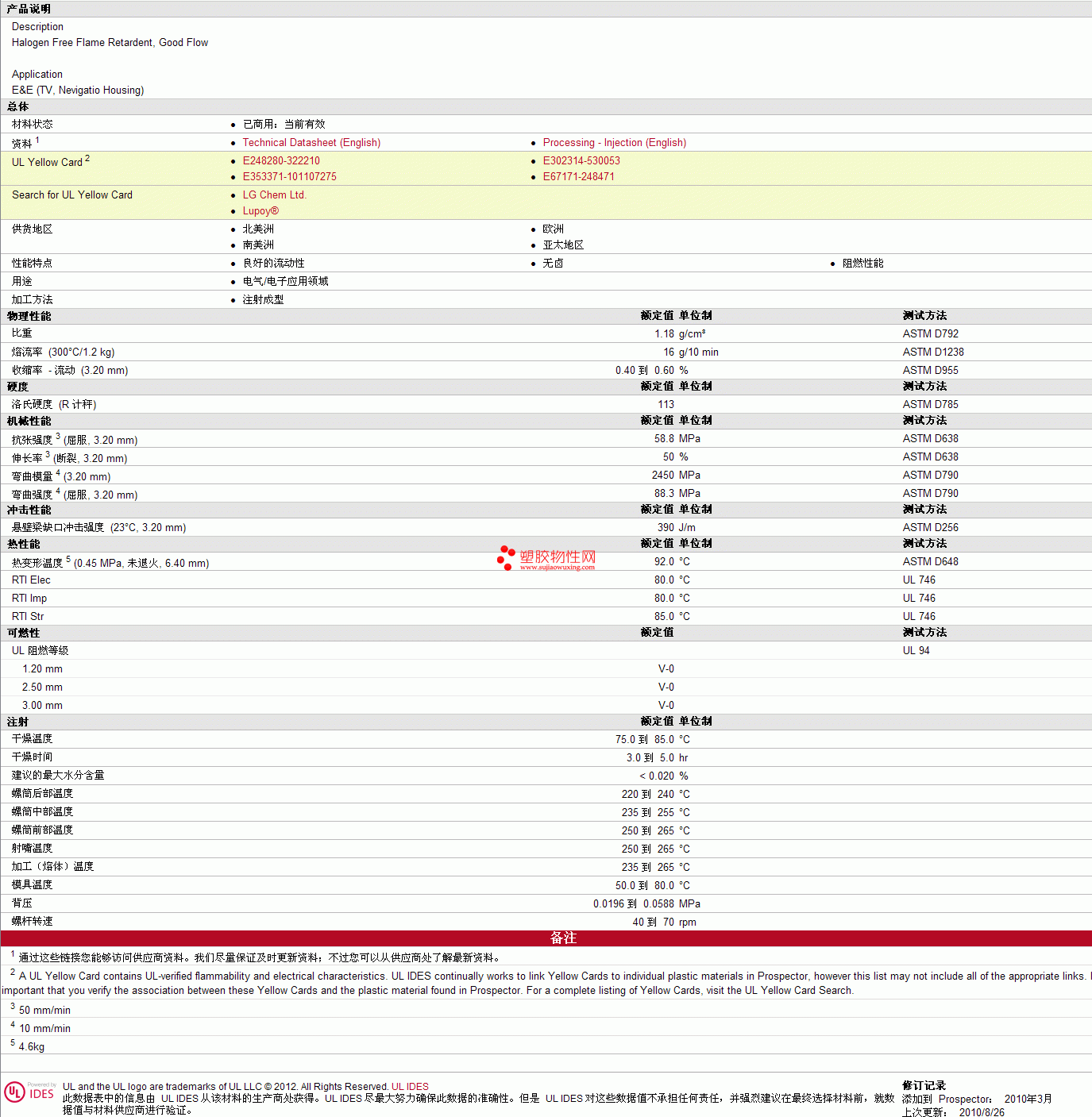Select UL 746 in the RTI Str row
1092x1117 pixels.
click(919, 617)
